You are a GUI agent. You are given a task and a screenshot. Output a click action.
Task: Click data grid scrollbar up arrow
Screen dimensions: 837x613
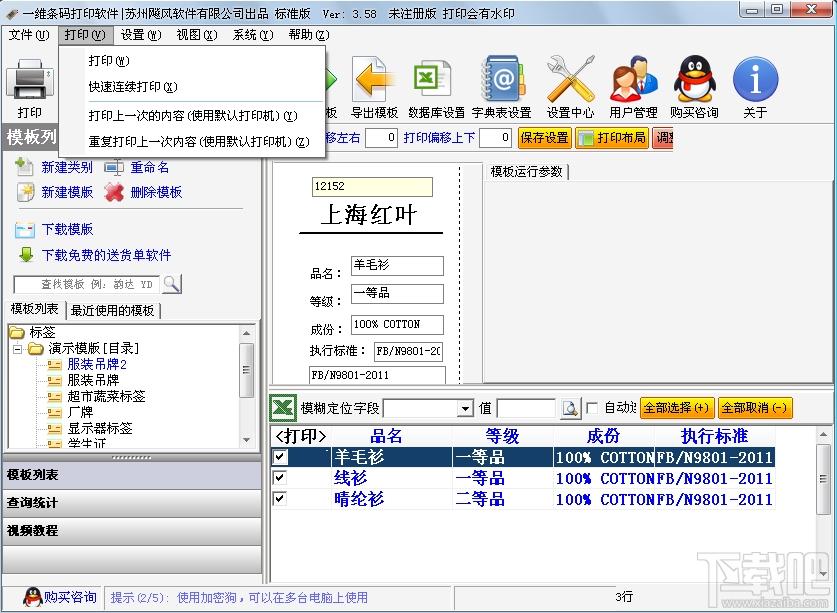pos(824,435)
